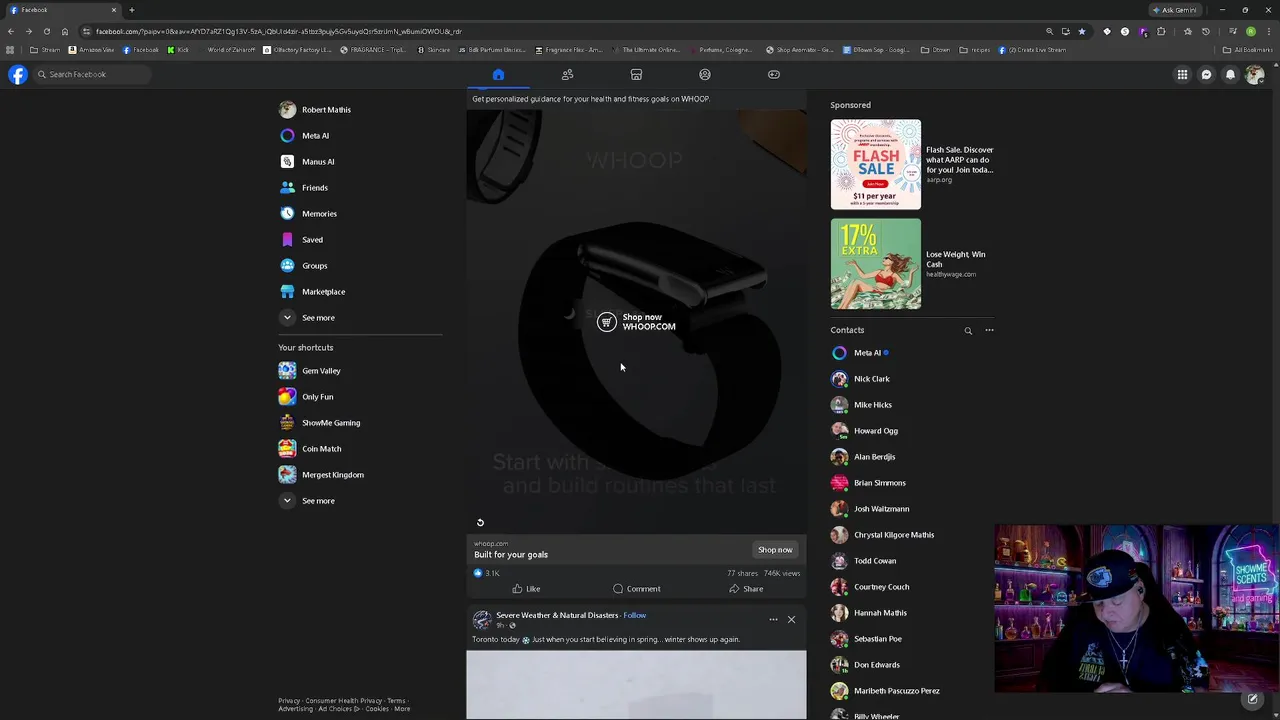Screen dimensions: 1280x720
Task: Click the Privacy footer link
Action: coord(289,701)
